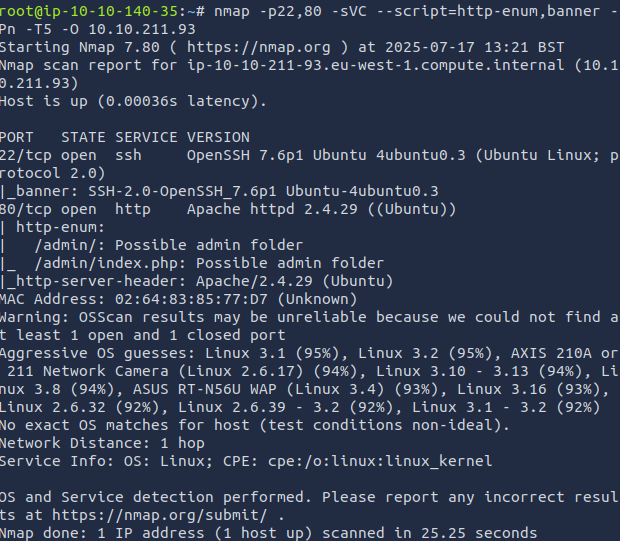Click the /admin/index.php path text
620x541 pixels.
(x=106, y=263)
